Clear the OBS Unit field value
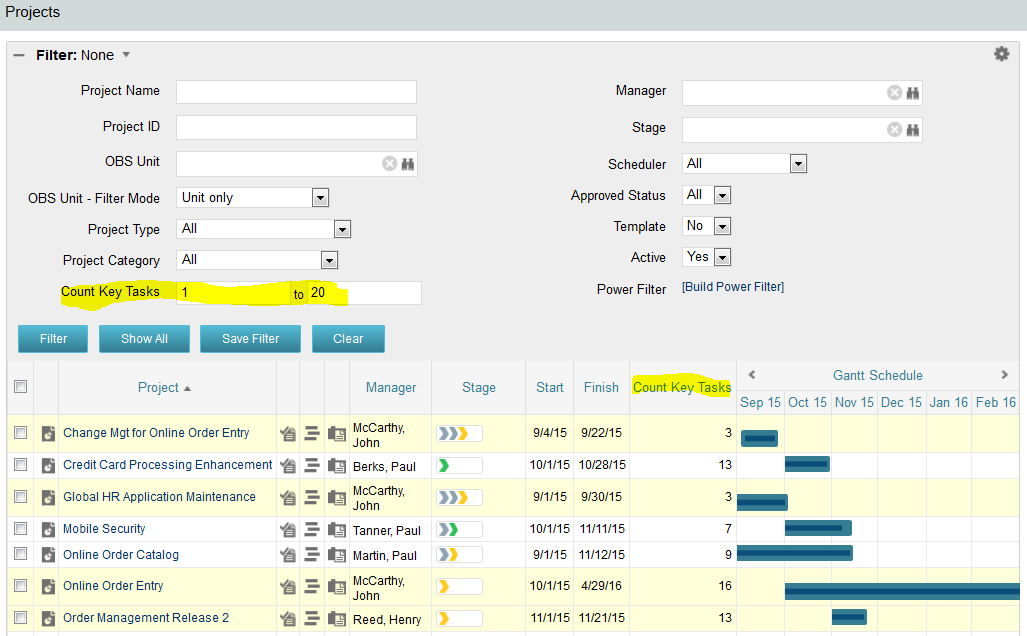Screen dimensions: 1027x636 pyautogui.click(x=389, y=164)
